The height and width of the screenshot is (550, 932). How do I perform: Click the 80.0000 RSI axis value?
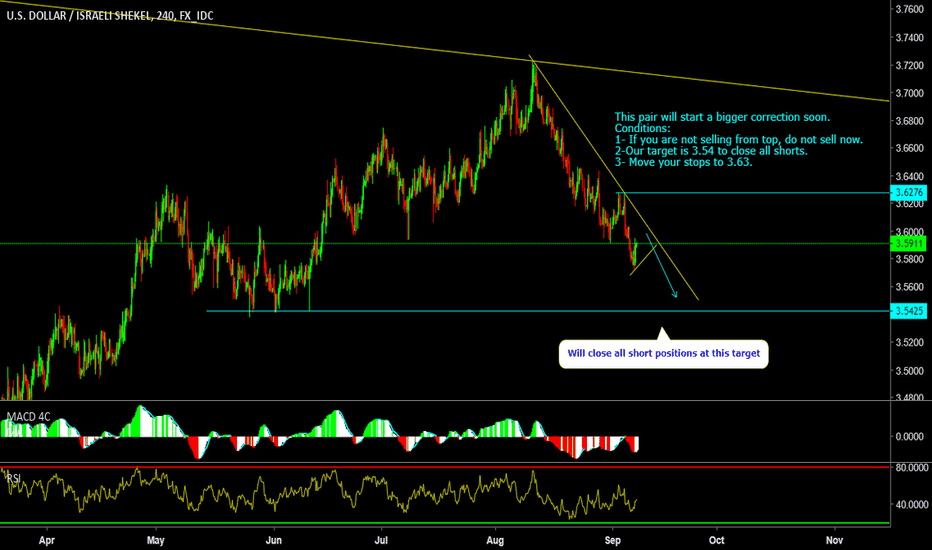(x=912, y=468)
